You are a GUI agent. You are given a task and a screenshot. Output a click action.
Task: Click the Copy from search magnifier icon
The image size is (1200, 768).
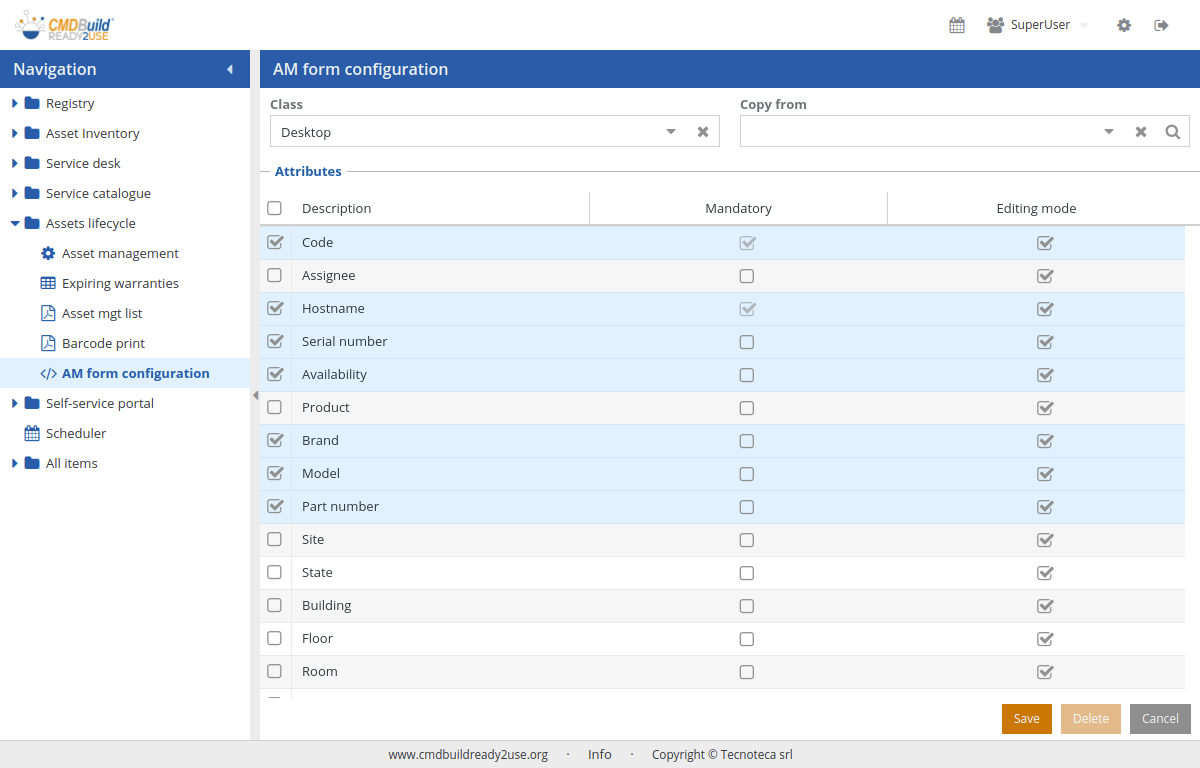point(1173,132)
